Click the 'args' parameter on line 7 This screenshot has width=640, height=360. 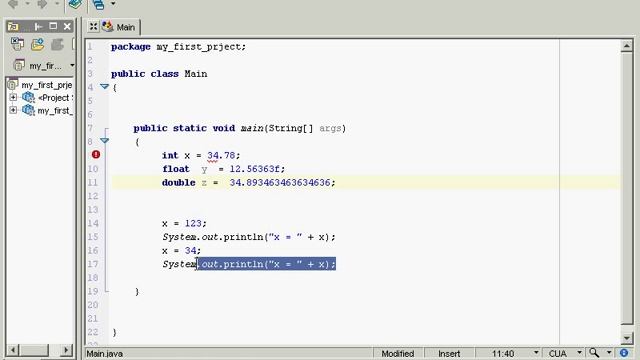330,128
